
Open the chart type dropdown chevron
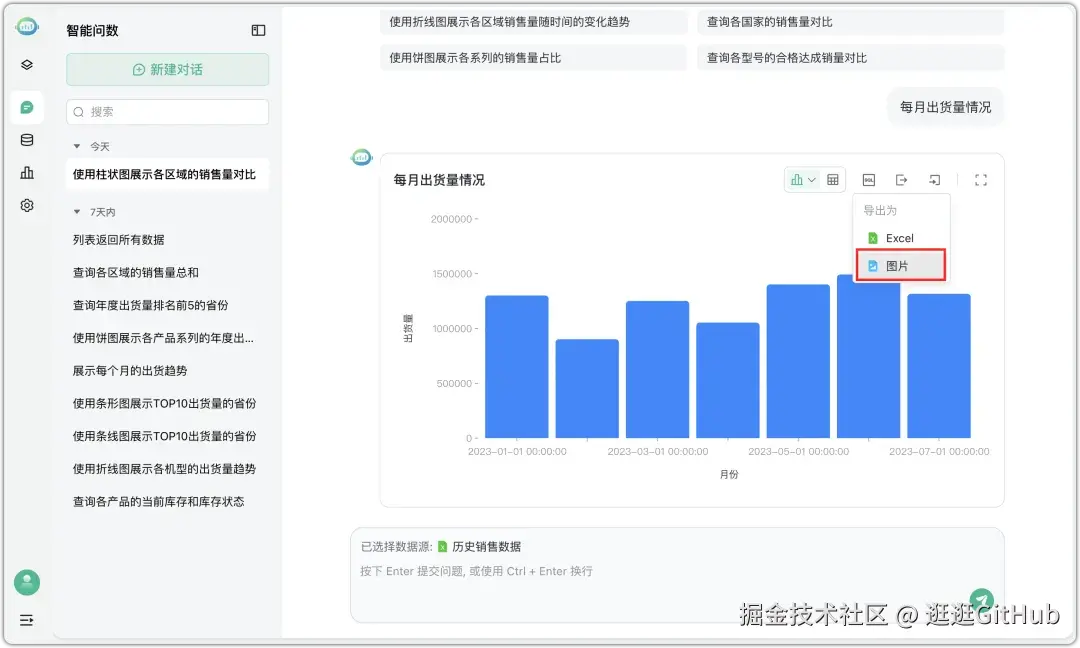(x=811, y=179)
